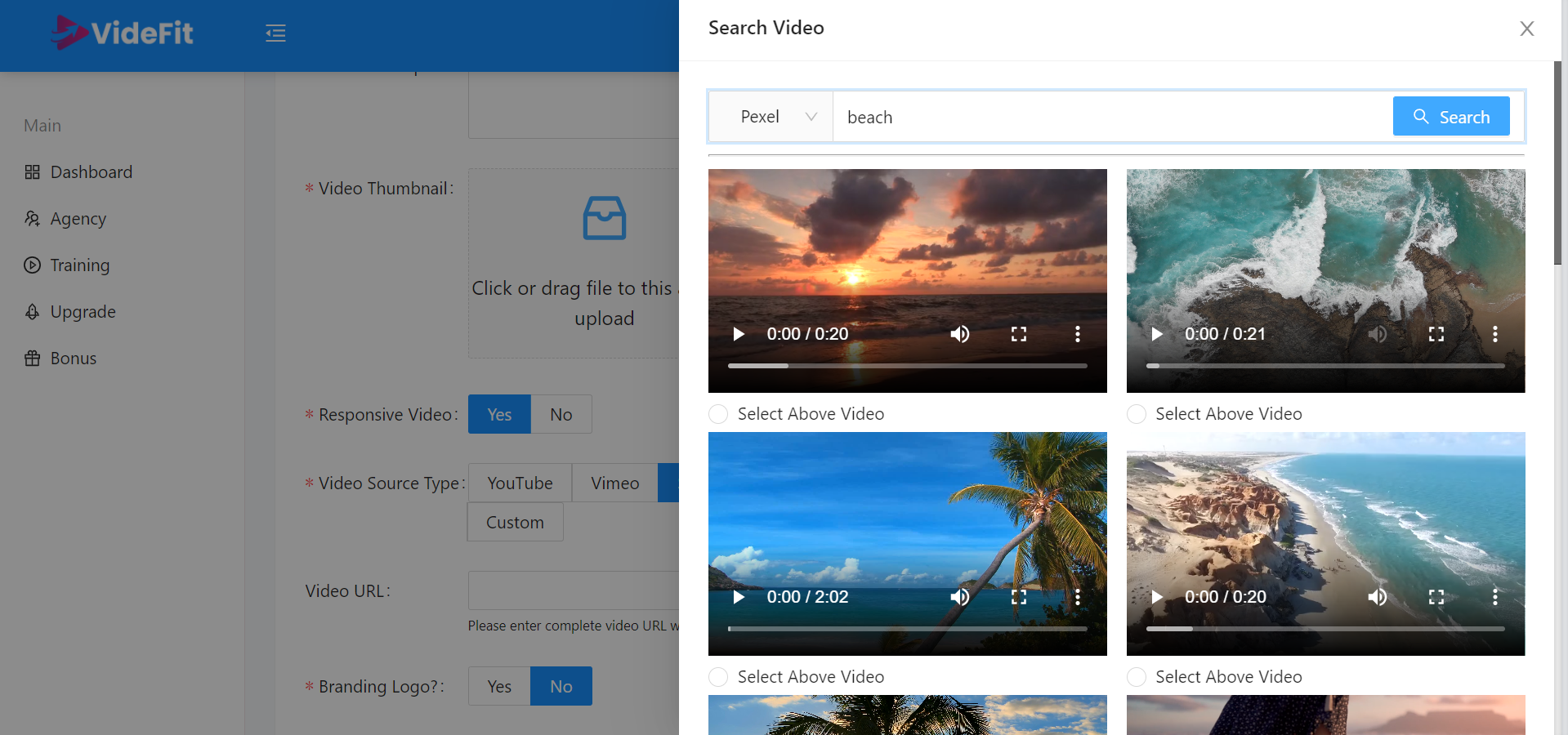Click the thumbnail drag-and-drop upload area
Screen dimensions: 1568x735
coord(574,263)
